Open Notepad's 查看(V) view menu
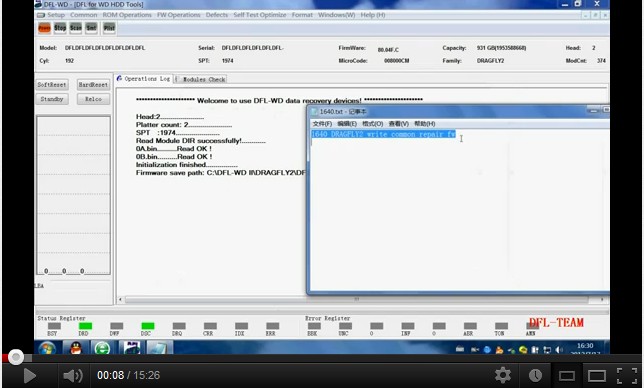 tap(398, 124)
